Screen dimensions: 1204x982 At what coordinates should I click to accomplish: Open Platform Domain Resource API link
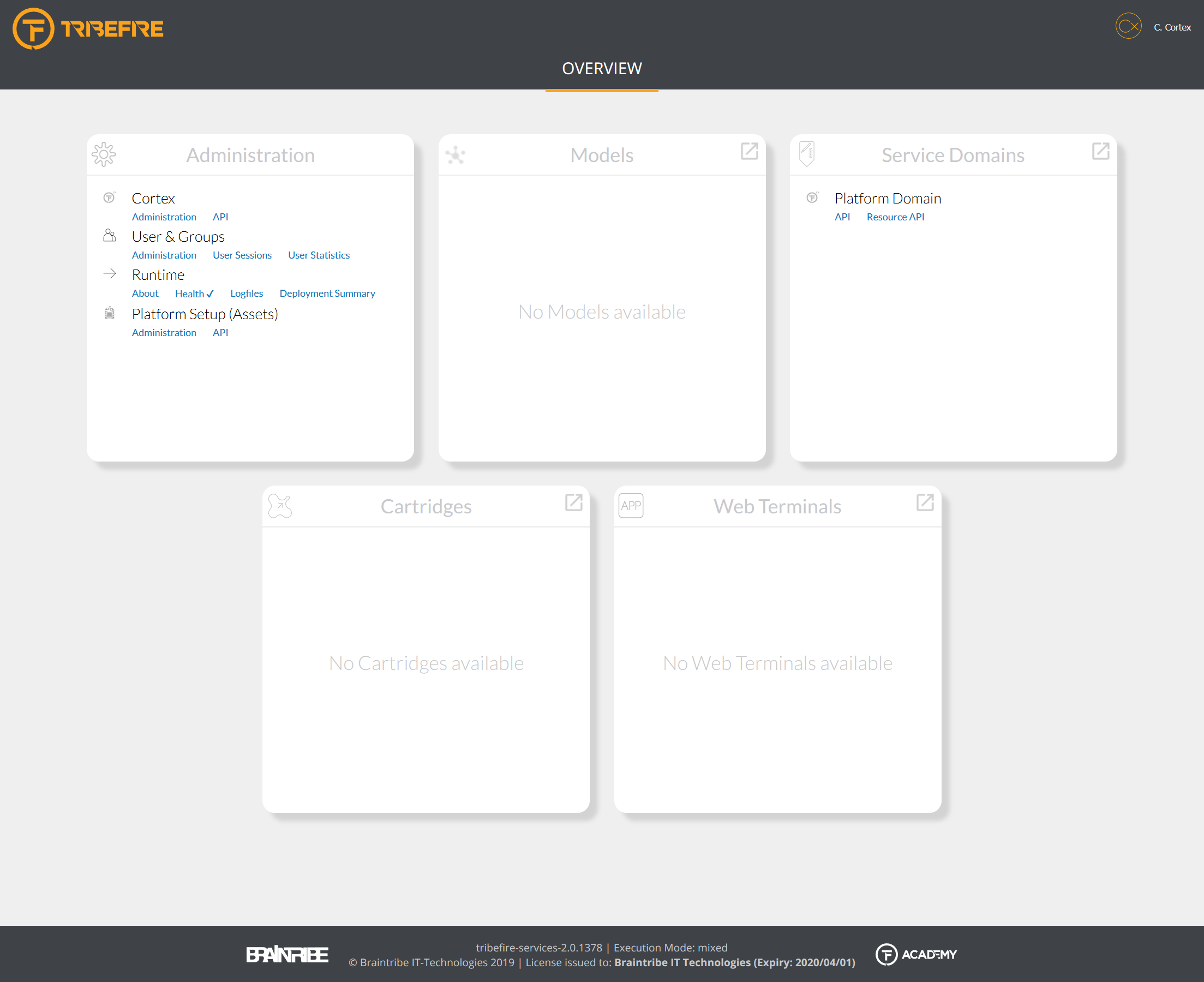[x=895, y=217]
